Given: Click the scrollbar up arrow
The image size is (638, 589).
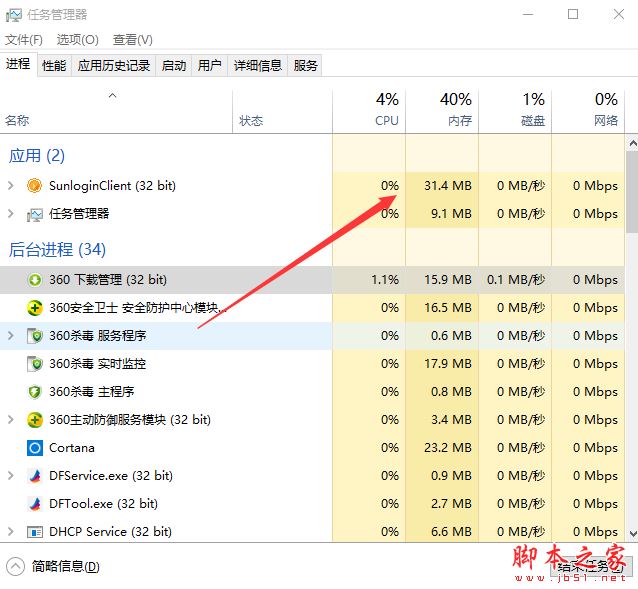Looking at the screenshot, I should [x=633, y=143].
